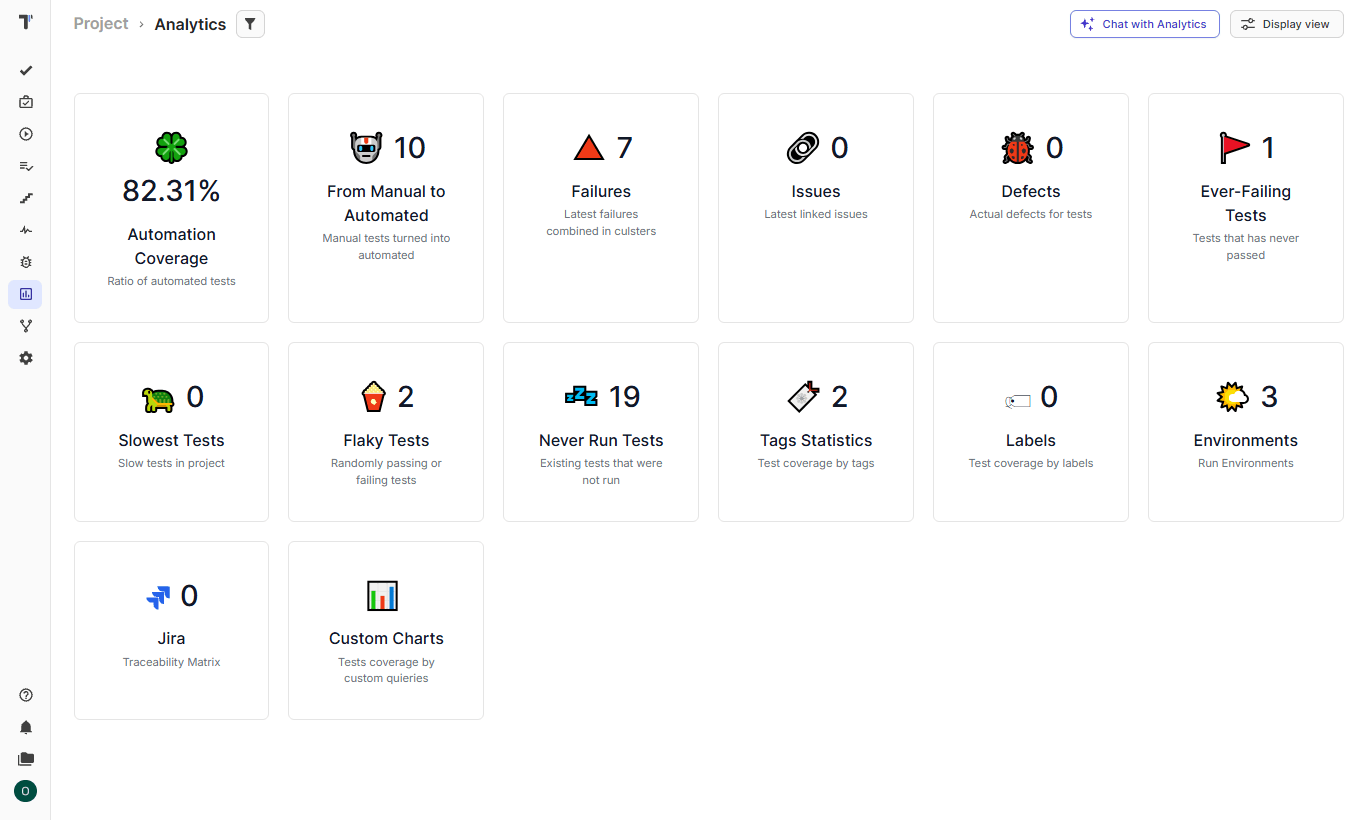Open the Help question mark icon
Screen dimensions: 1366x820
(26, 695)
